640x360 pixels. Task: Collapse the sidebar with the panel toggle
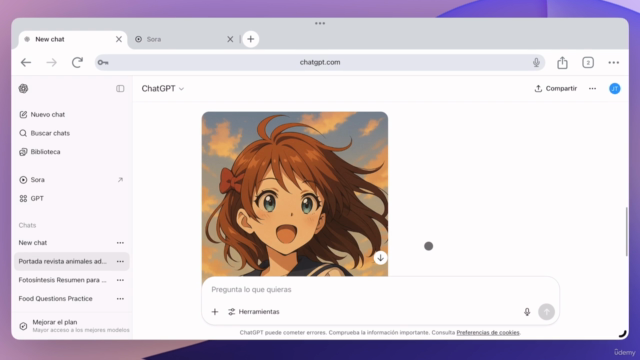coord(120,89)
